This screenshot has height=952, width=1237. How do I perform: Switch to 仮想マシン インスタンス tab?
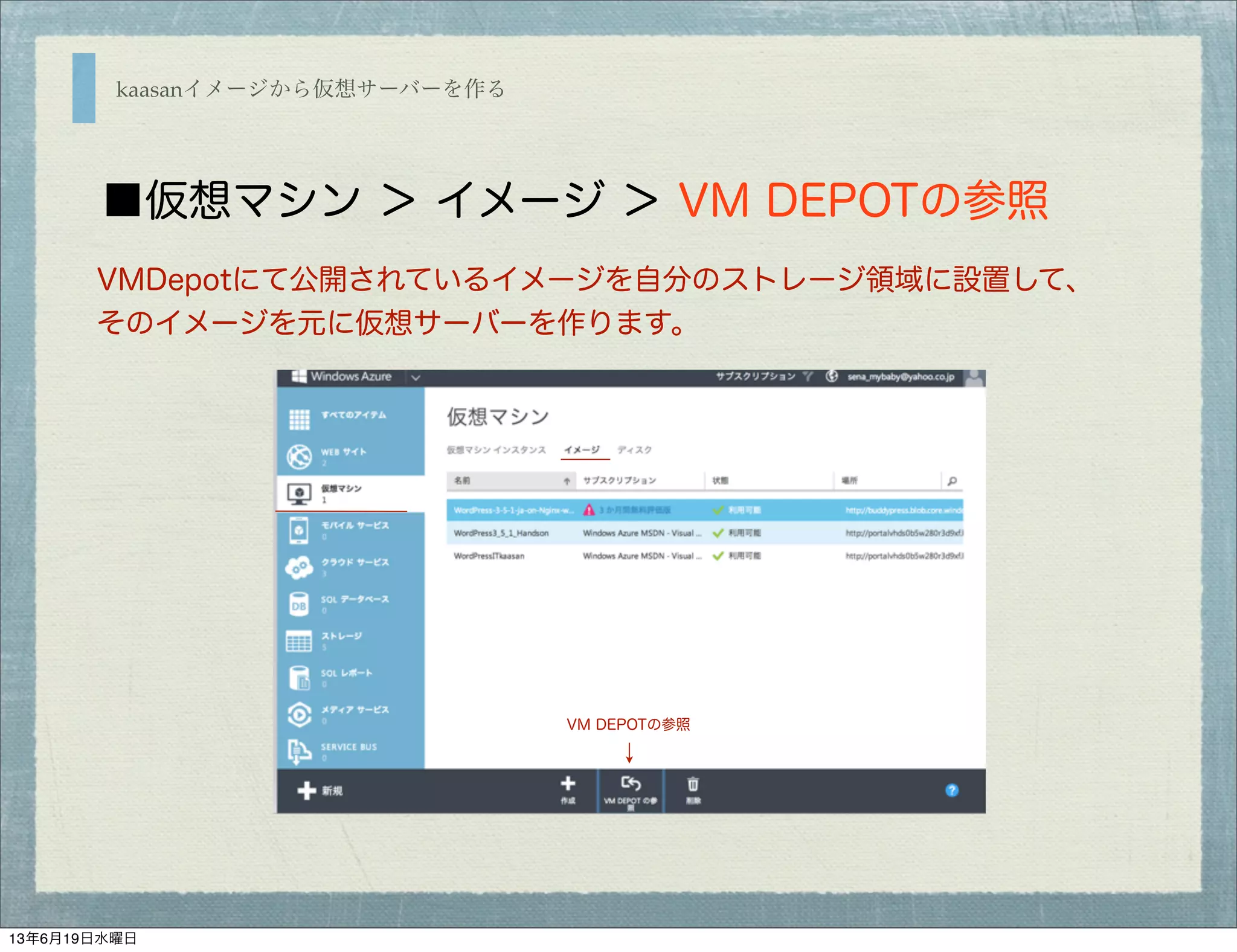click(x=496, y=450)
